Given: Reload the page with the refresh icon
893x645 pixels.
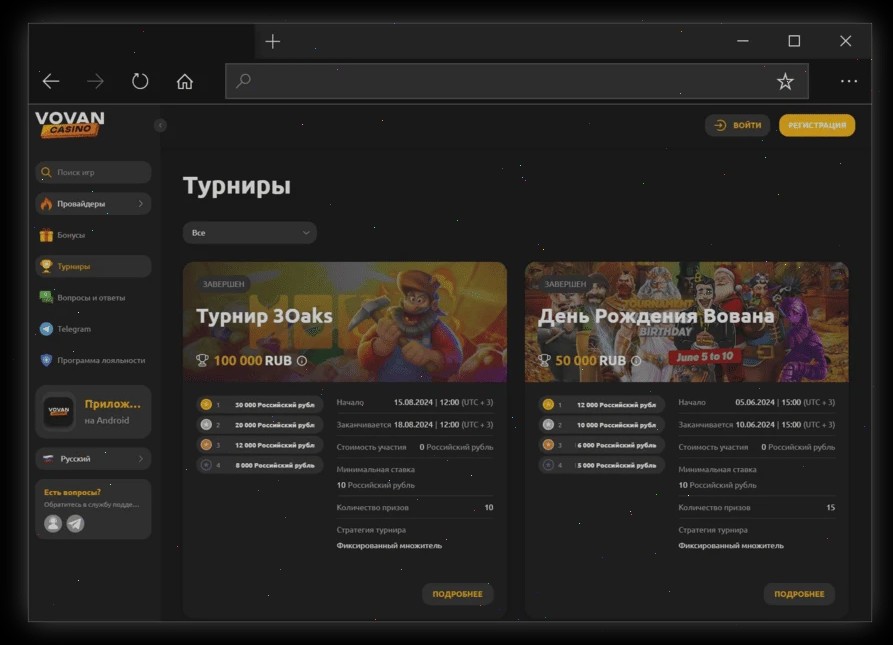Looking at the screenshot, I should pos(140,81).
